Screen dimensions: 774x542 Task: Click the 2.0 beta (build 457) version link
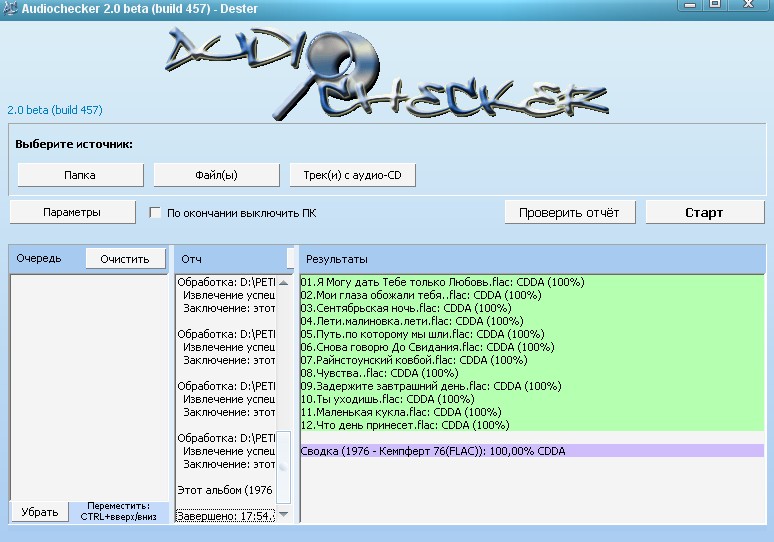55,110
